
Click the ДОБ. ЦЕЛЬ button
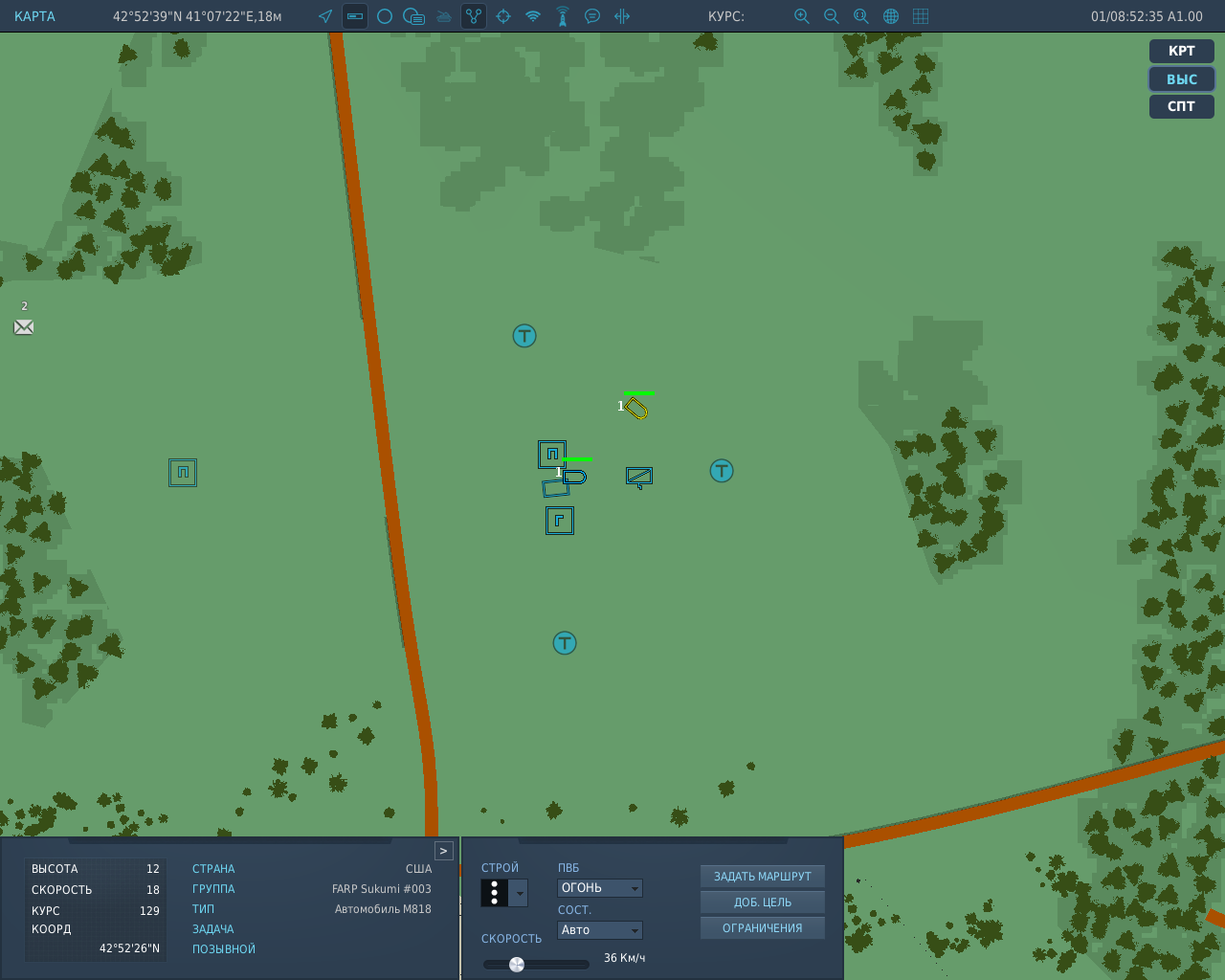point(763,902)
